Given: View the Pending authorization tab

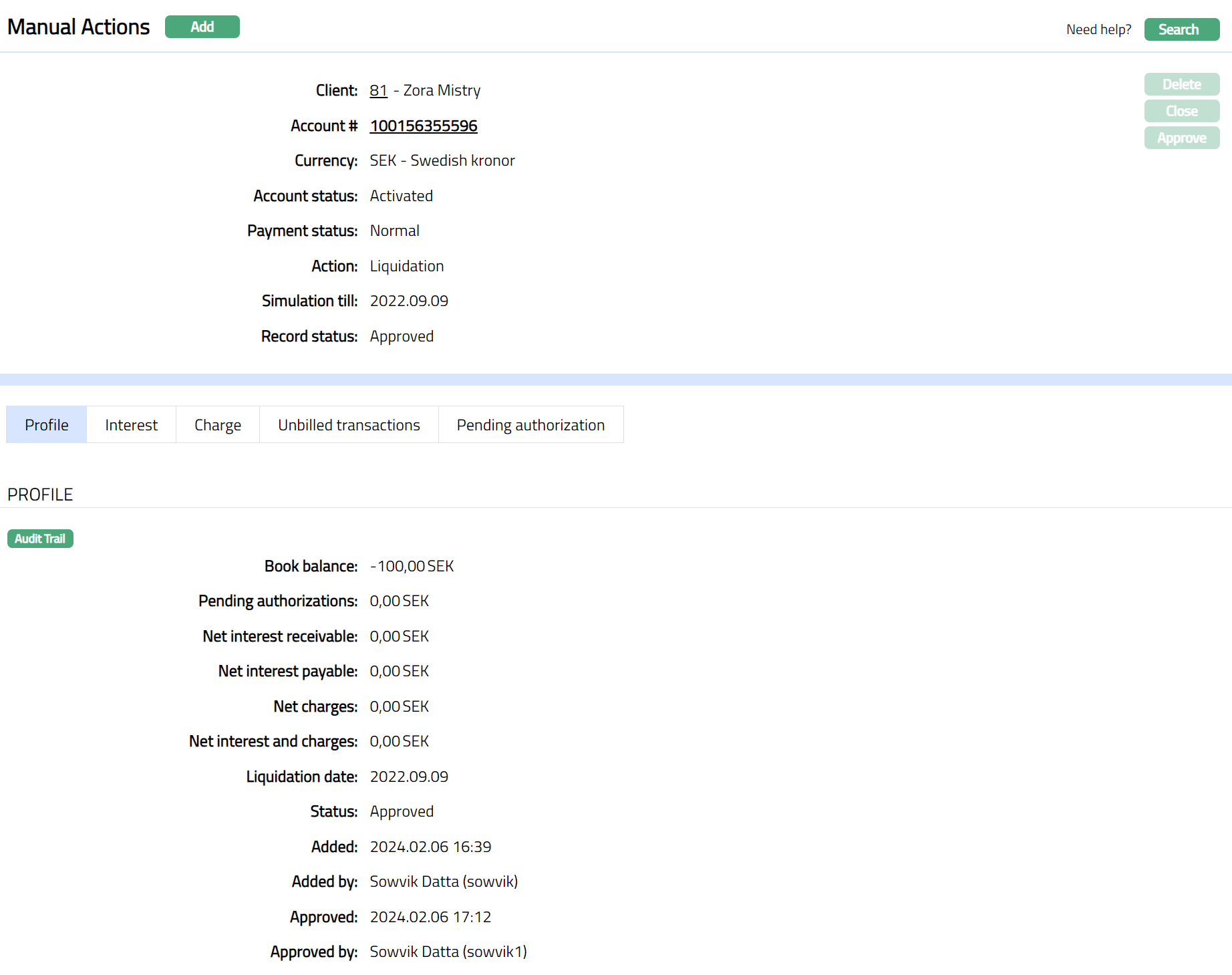Looking at the screenshot, I should [530, 425].
